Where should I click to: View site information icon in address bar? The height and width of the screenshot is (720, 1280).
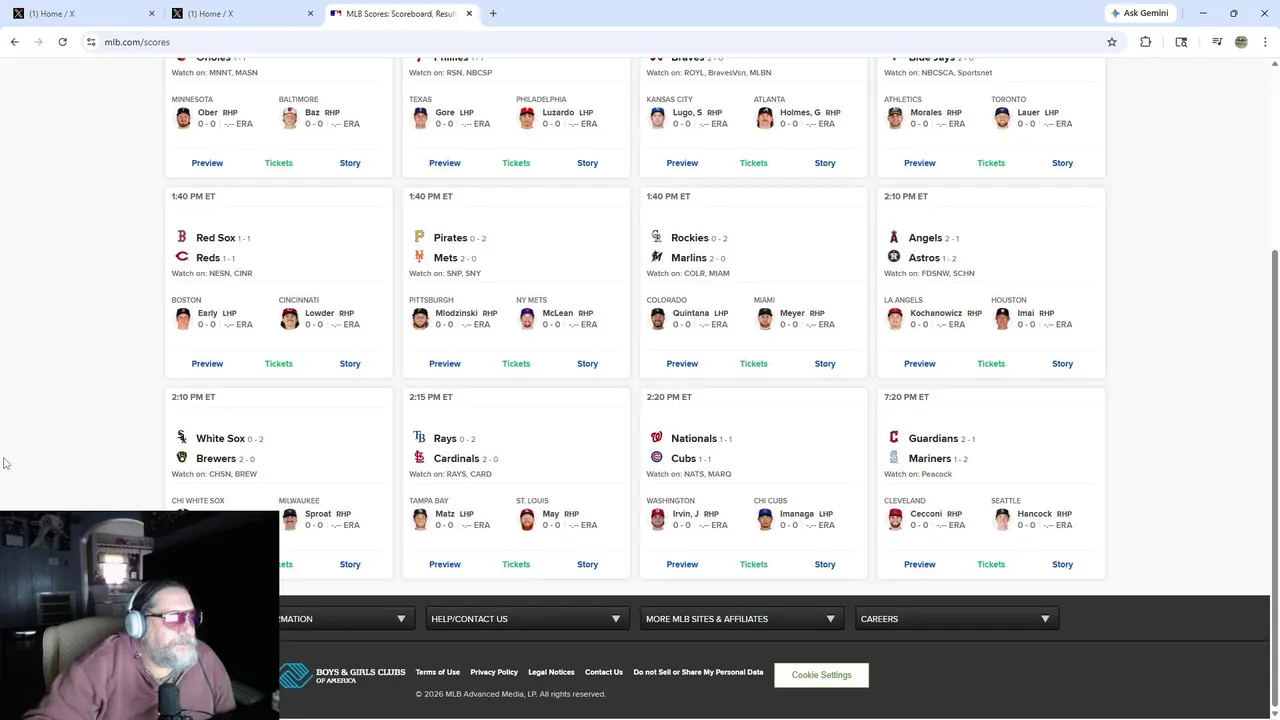click(x=91, y=42)
